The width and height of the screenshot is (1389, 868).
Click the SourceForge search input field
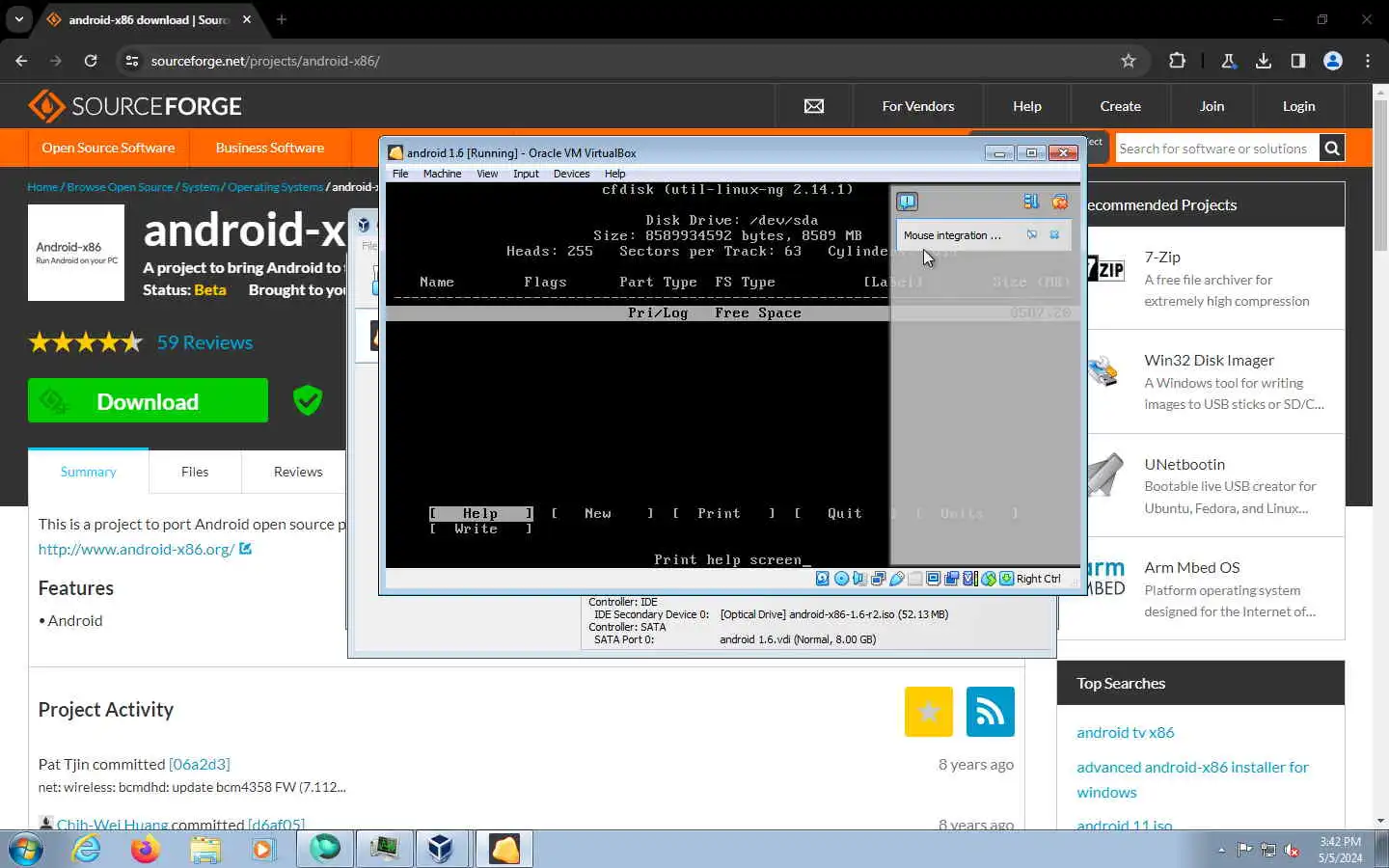click(1216, 149)
